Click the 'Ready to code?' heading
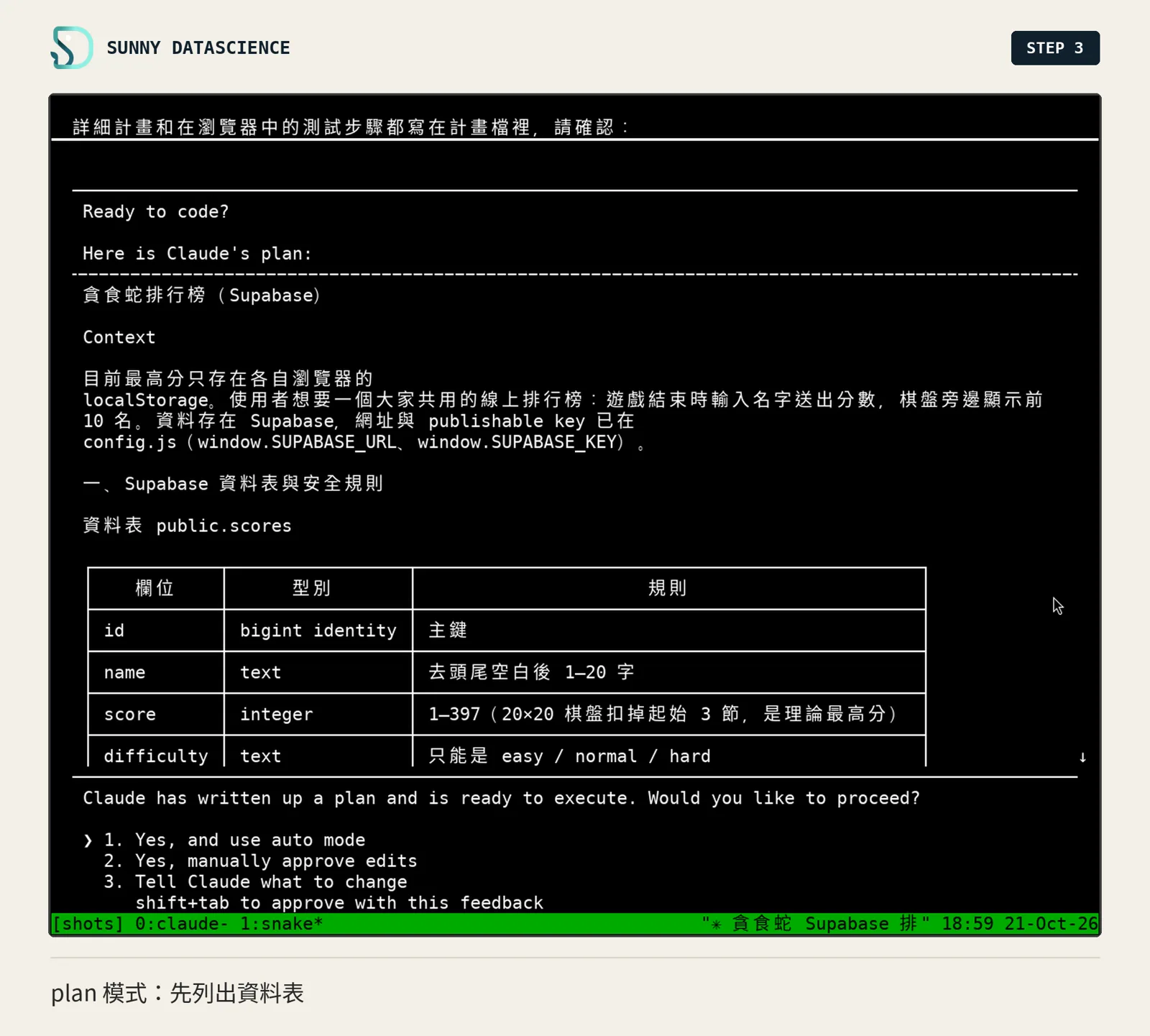Screen dimensions: 1150x1036 156,211
